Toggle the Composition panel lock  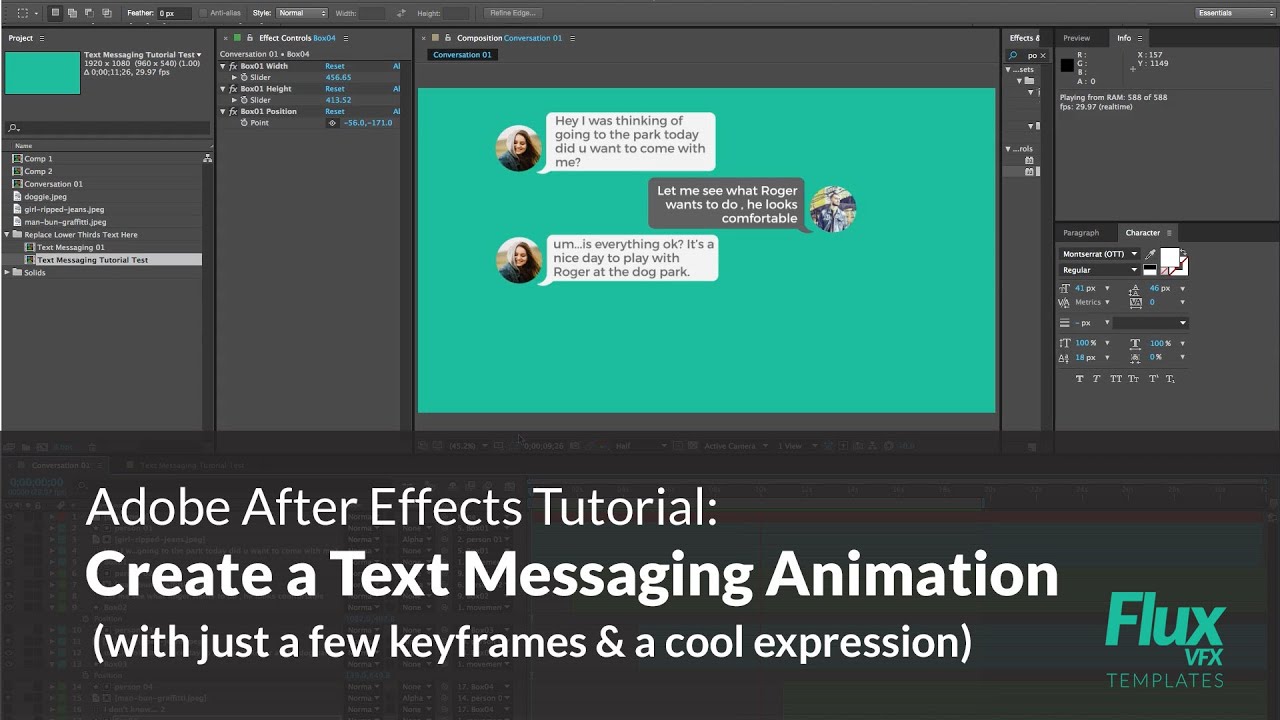tap(447, 38)
